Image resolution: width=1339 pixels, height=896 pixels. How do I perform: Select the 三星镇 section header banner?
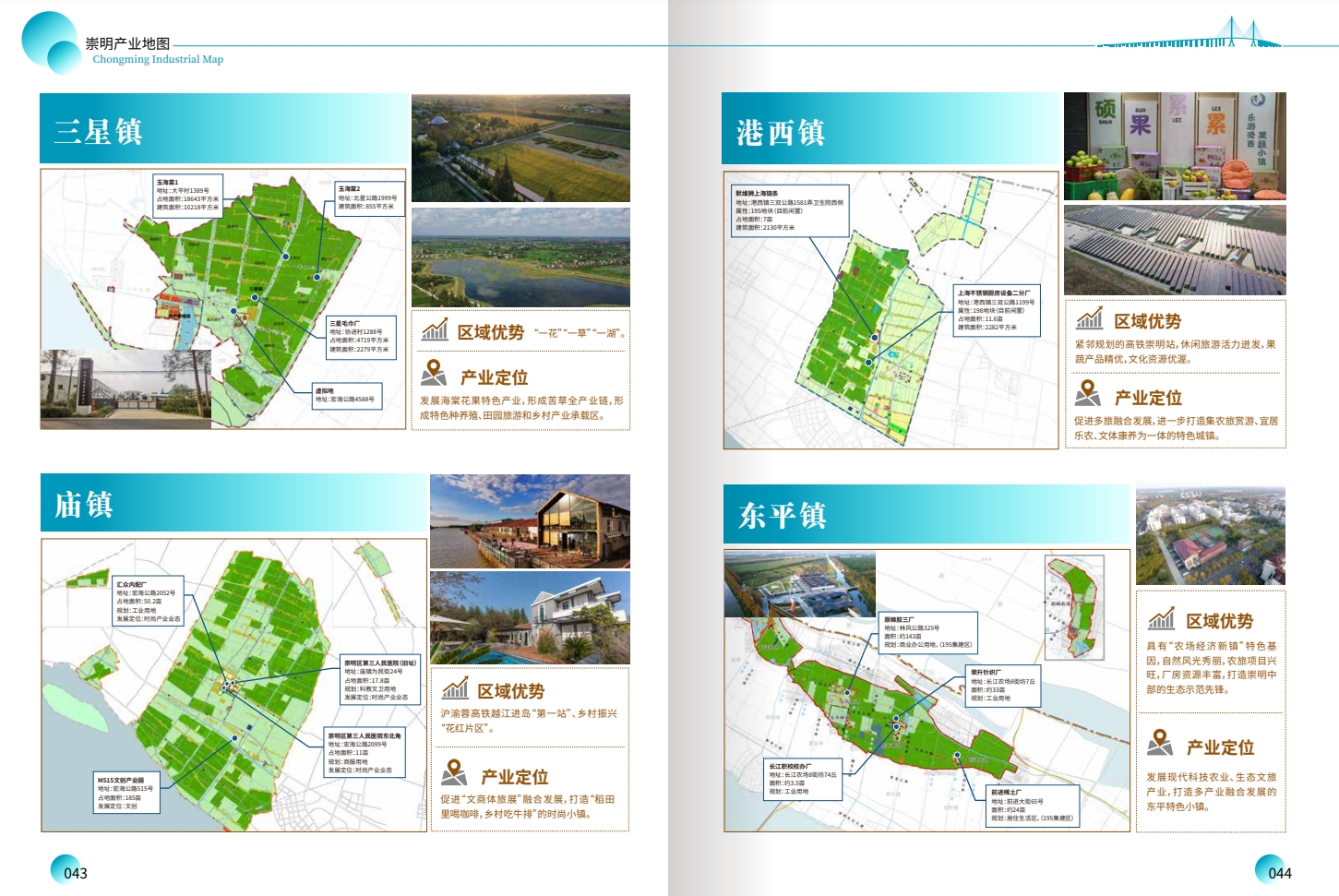224,129
